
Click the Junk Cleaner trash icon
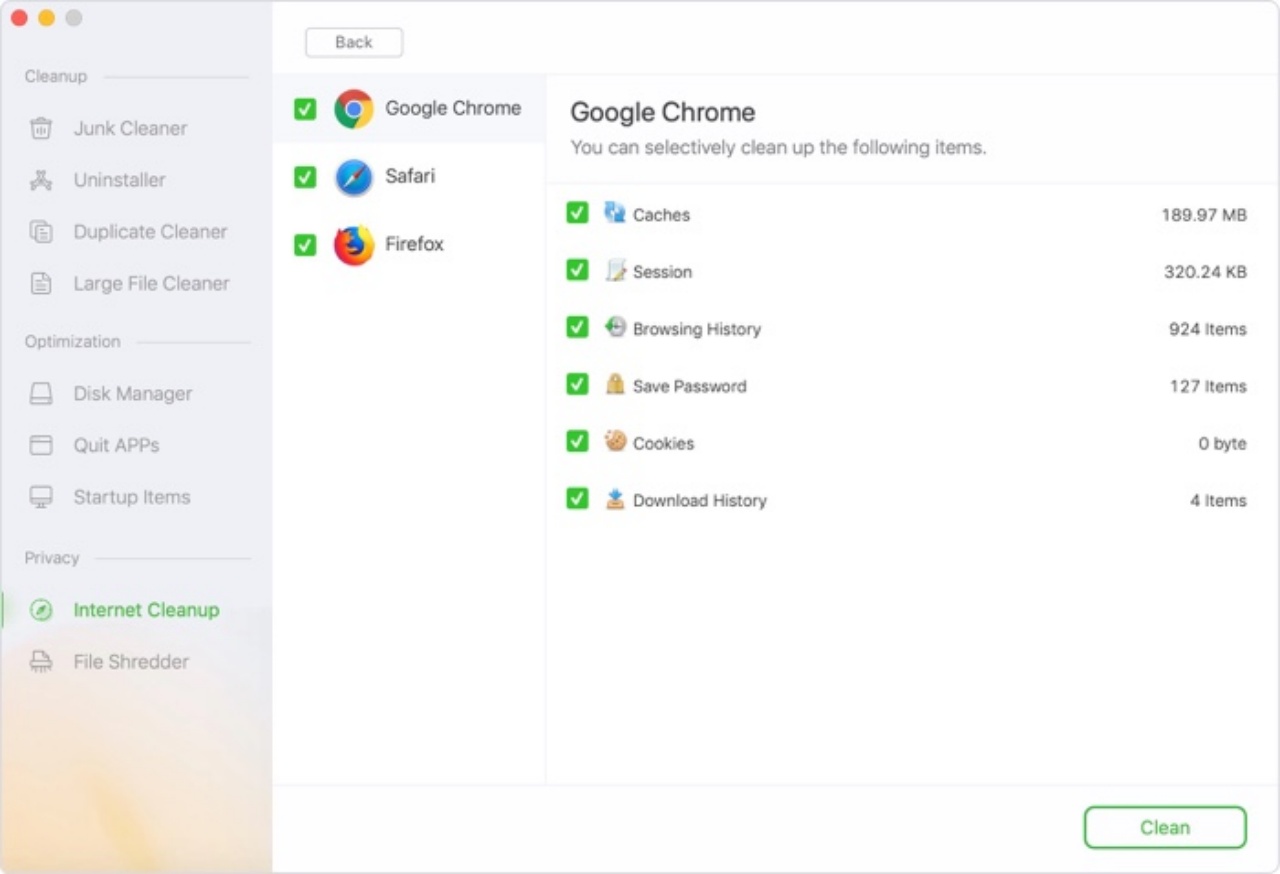click(41, 128)
